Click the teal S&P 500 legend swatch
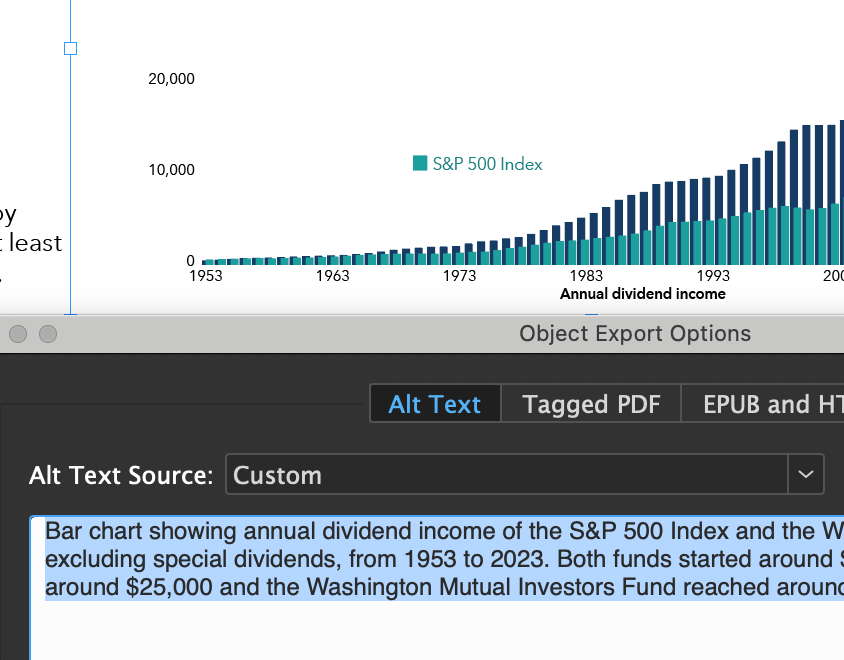844x660 pixels. coord(420,163)
